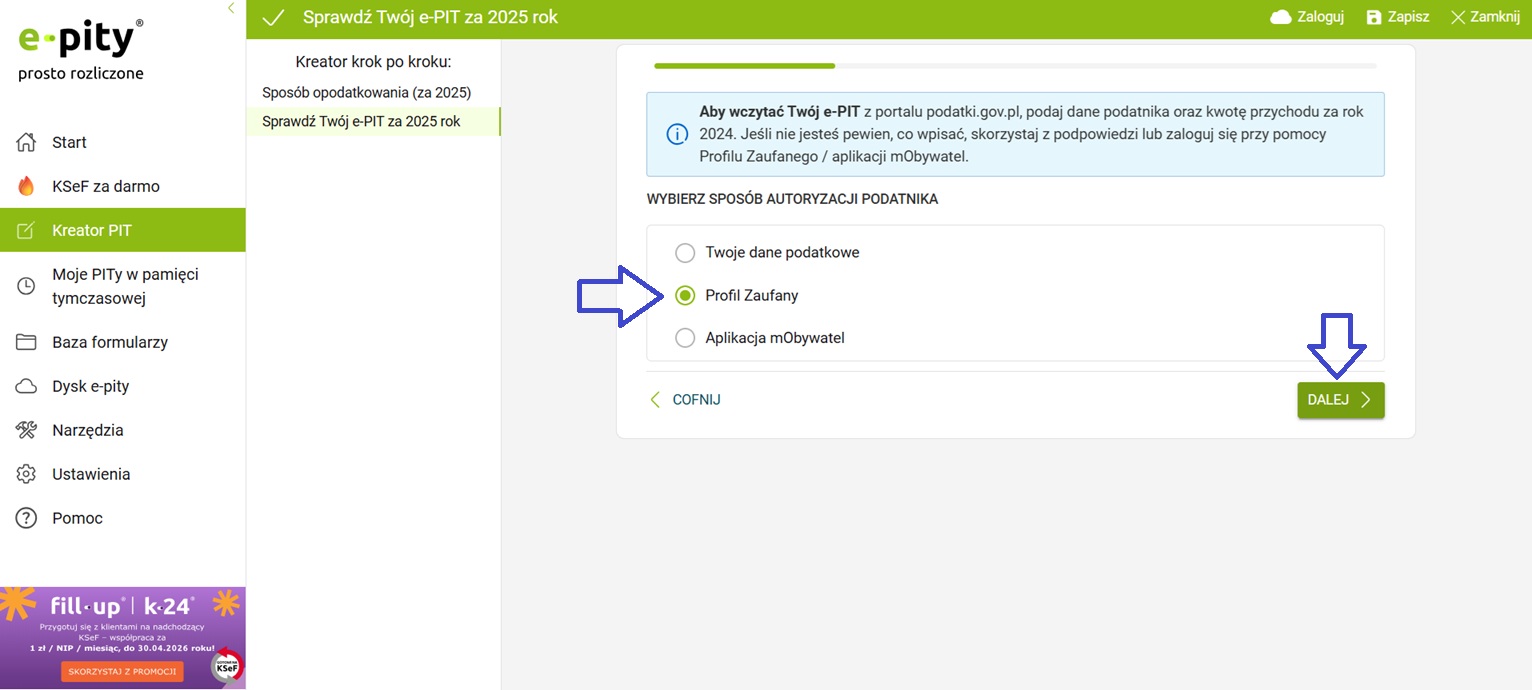Choose Aplikacja mObywatel radio option
The height and width of the screenshot is (690, 1532).
(685, 338)
